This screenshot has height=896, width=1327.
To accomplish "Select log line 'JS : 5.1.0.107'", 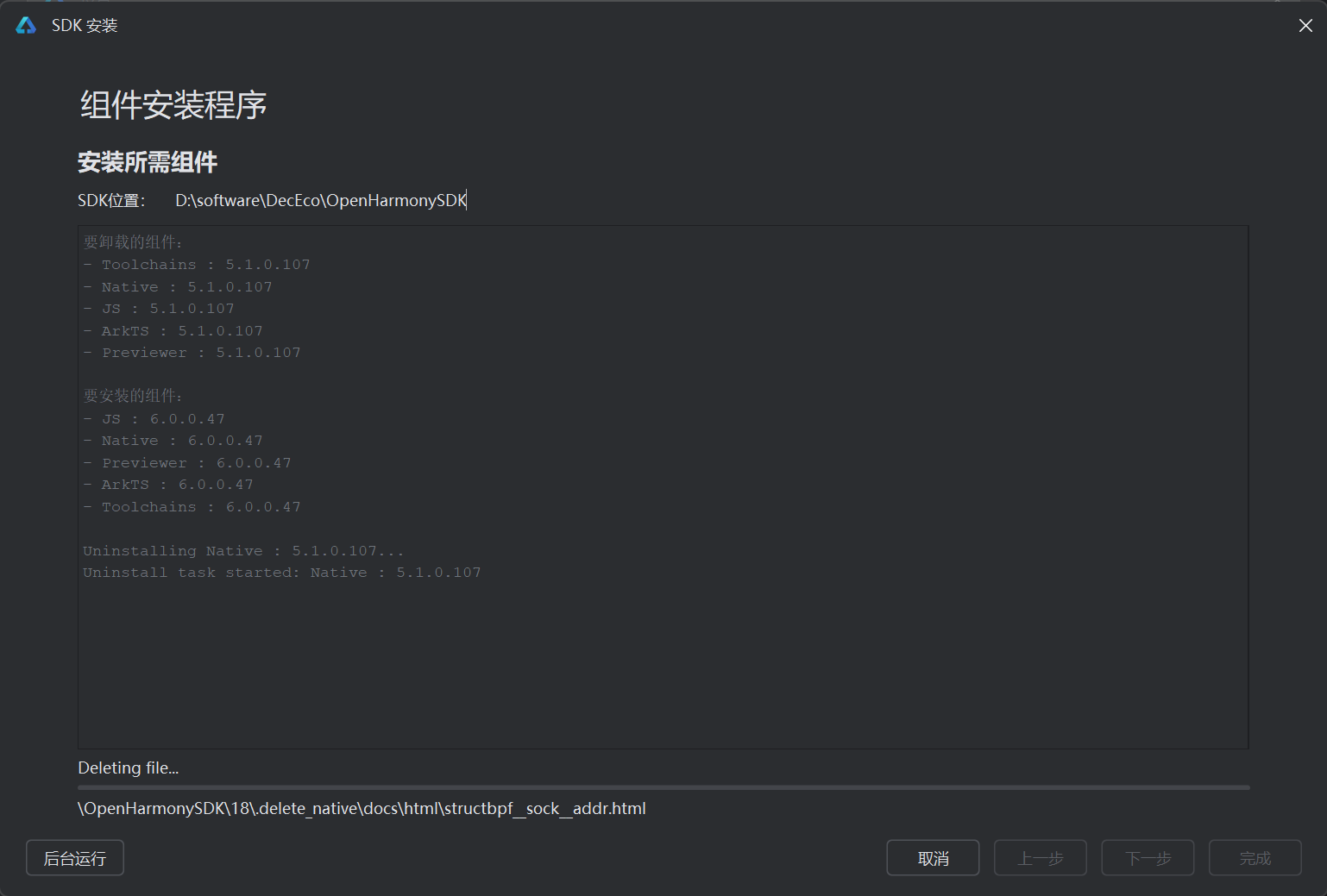I will pyautogui.click(x=159, y=309).
